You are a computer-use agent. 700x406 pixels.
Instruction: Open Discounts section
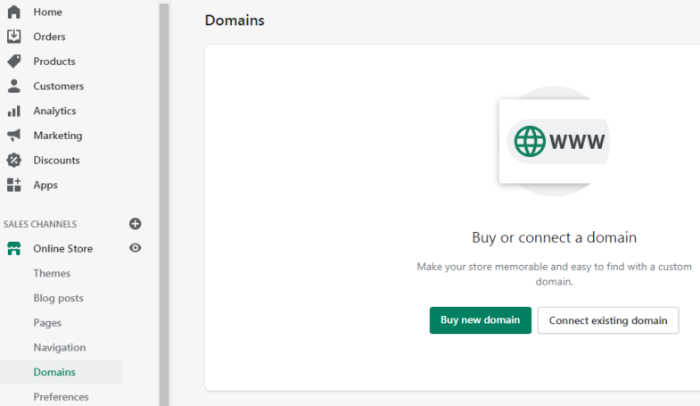click(56, 160)
